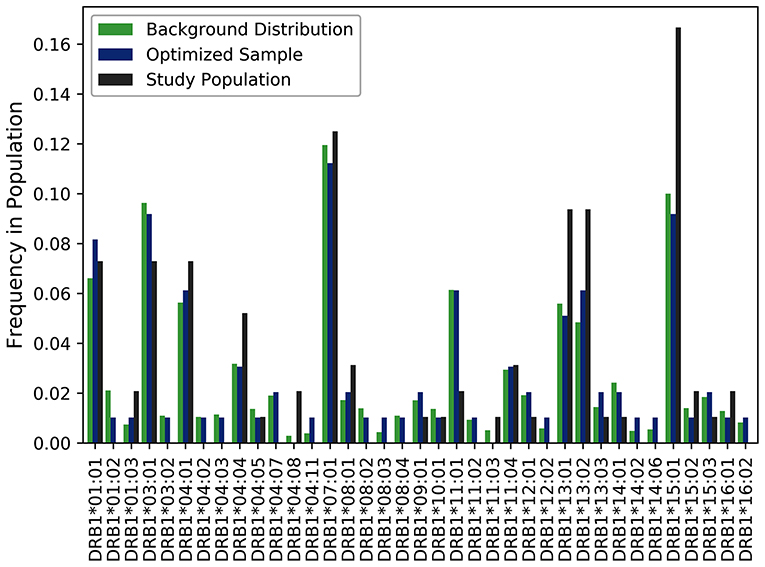Select the 'Background Distribution' legend label

pyautogui.click(x=249, y=29)
